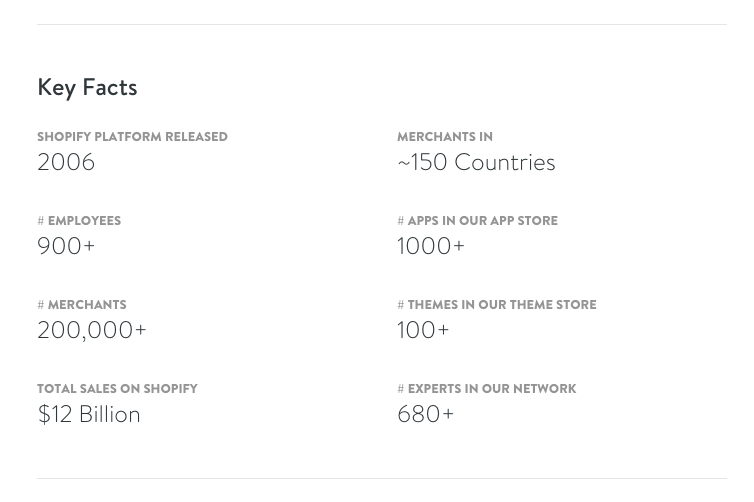754x502 pixels.
Task: Click the Key Facts heading
Action: (x=87, y=88)
